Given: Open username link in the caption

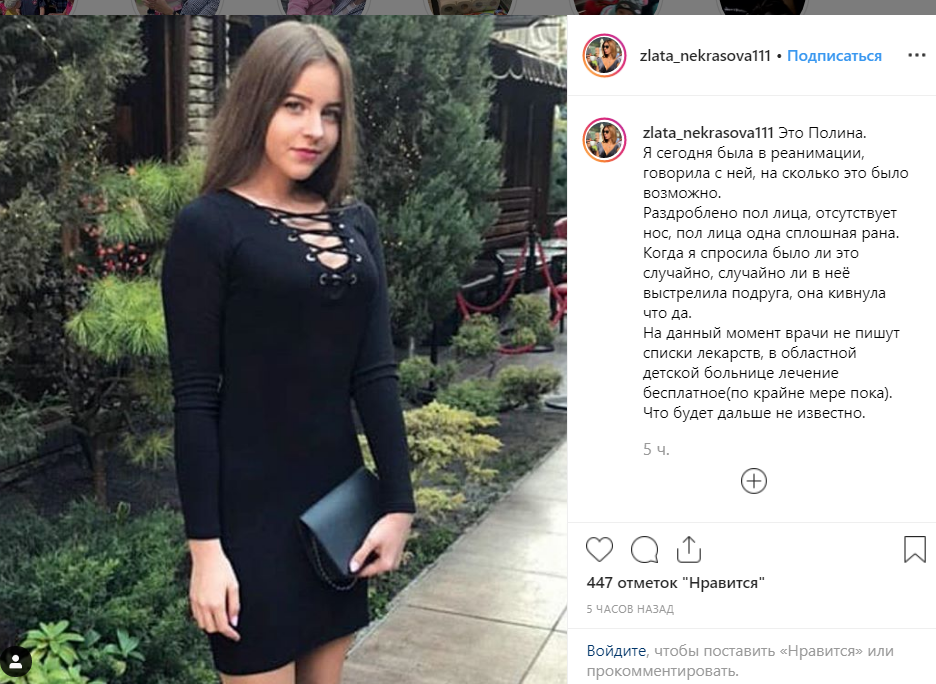Looking at the screenshot, I should pyautogui.click(x=708, y=133).
